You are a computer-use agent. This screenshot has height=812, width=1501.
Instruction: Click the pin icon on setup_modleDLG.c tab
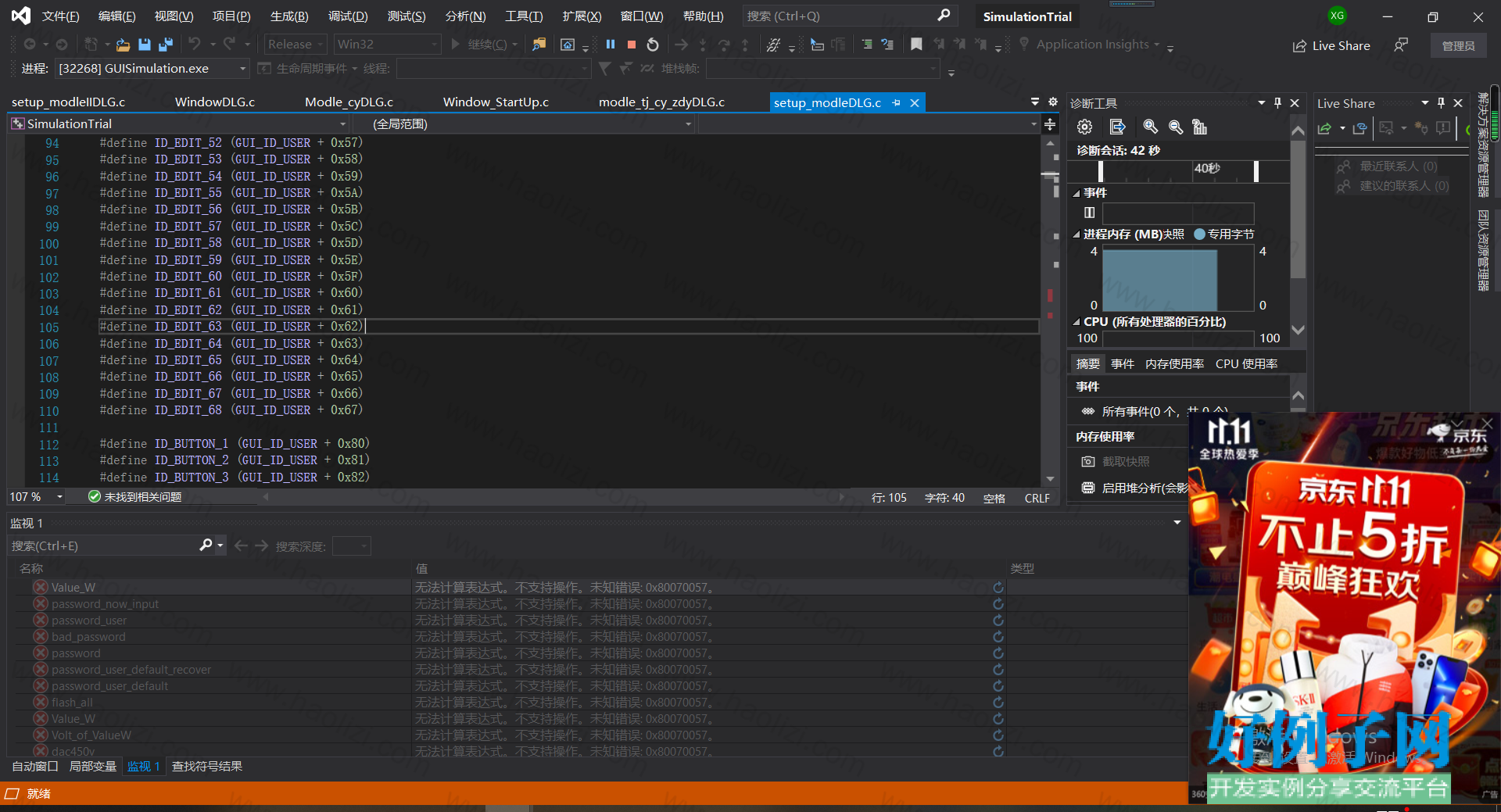pyautogui.click(x=897, y=102)
